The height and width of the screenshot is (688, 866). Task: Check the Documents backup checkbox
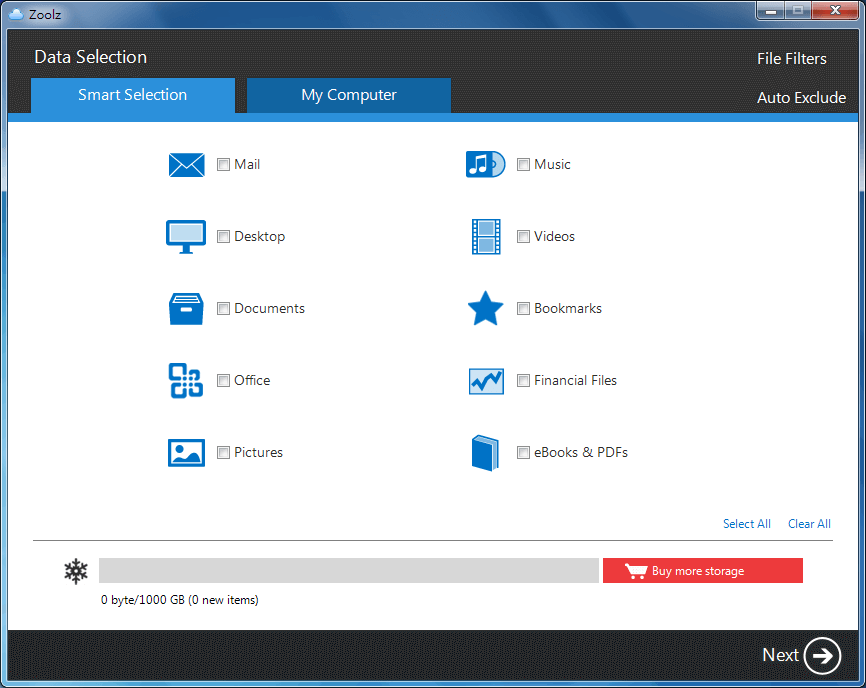223,309
